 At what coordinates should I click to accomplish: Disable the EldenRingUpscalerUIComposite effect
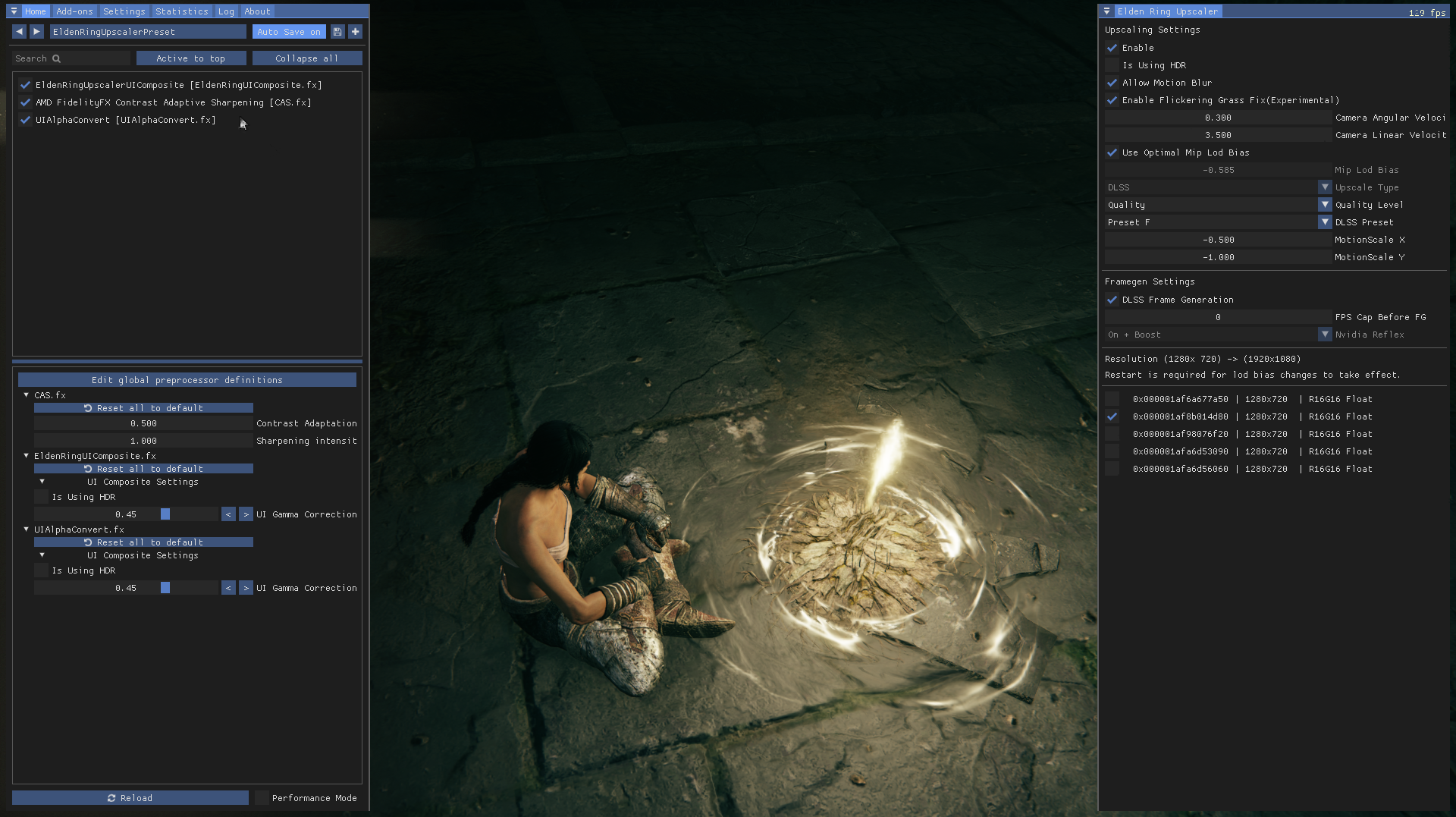(26, 85)
